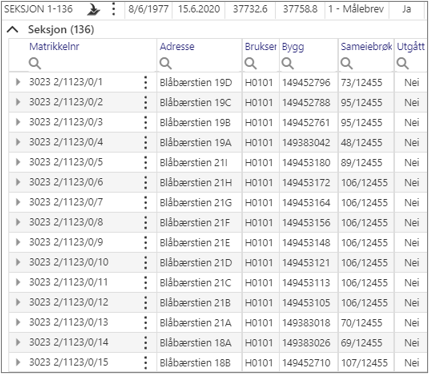This screenshot has height=374, width=429.
Task: Click search icon under Bruksenhet column
Action: [250, 63]
